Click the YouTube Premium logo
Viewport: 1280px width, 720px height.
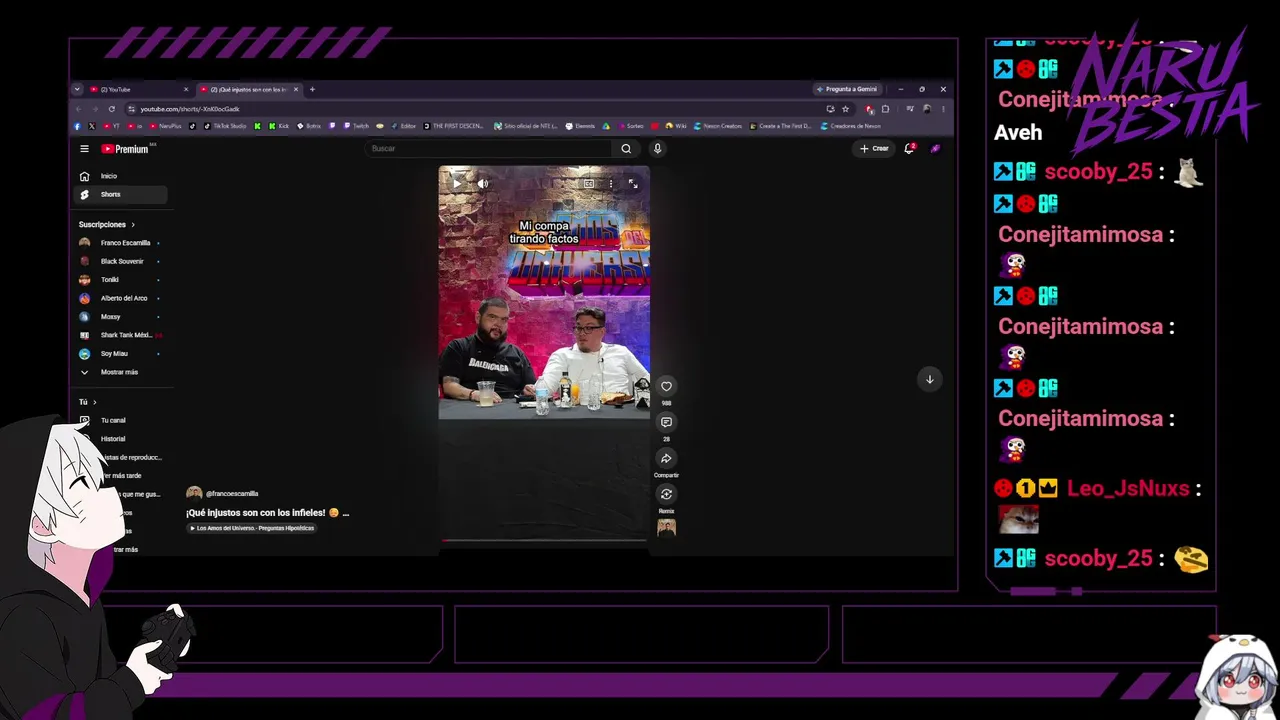coord(125,149)
